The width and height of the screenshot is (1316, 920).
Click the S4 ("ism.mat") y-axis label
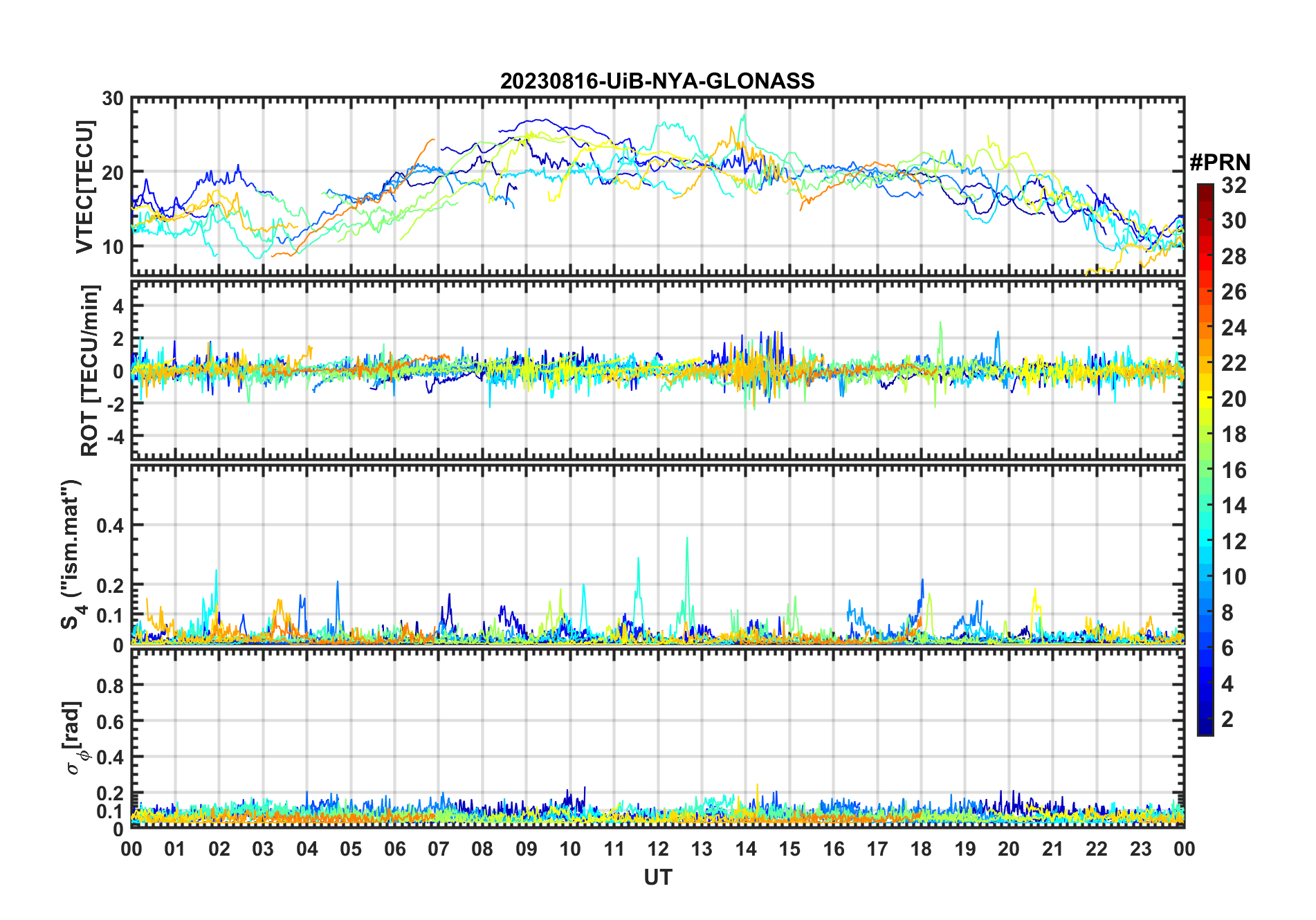(x=72, y=554)
